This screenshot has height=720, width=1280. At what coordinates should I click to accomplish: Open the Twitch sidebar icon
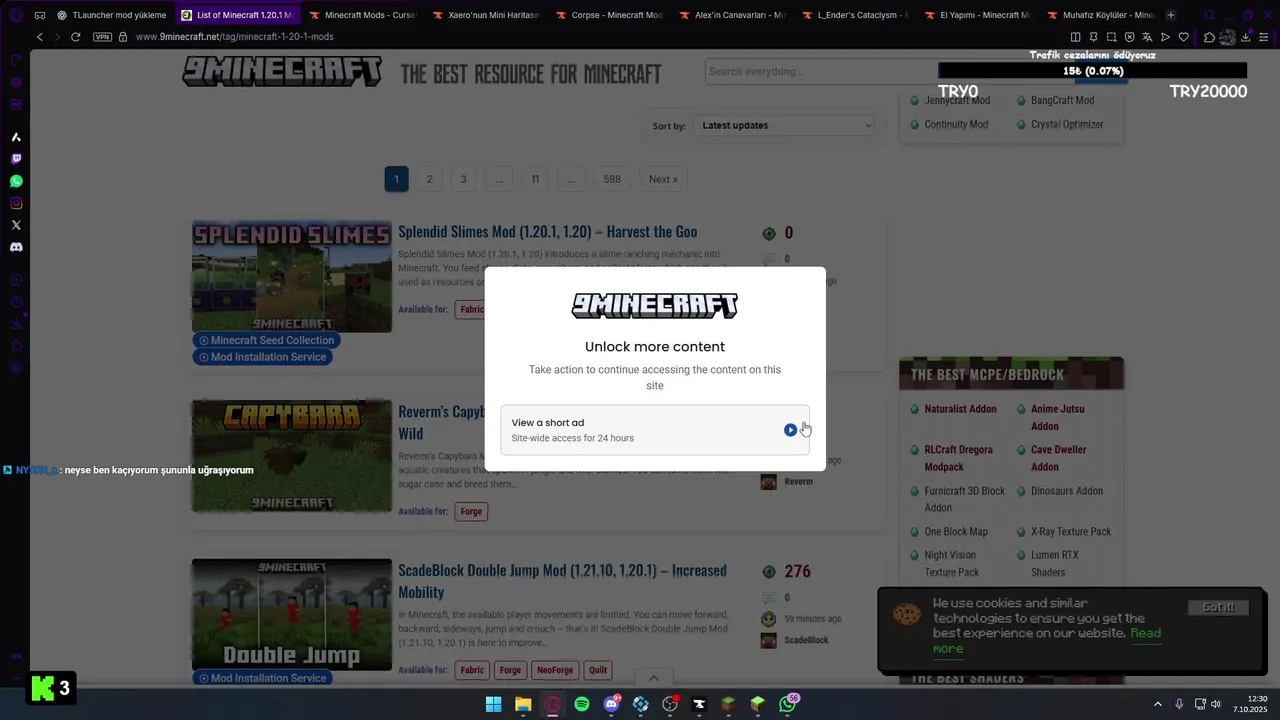point(16,159)
